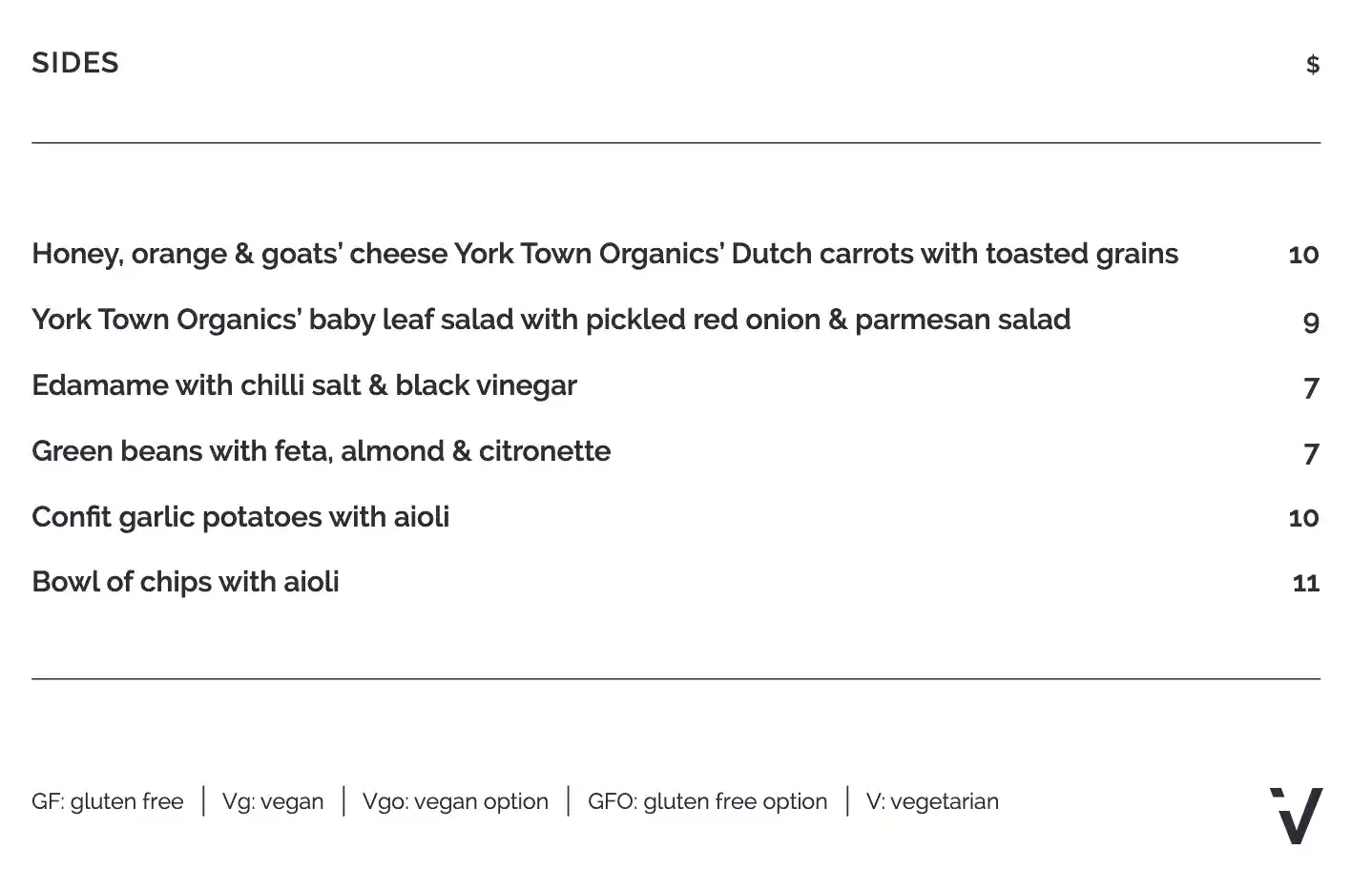
Task: Pick Green beans with feta, almond & citronette
Action: click(x=321, y=451)
